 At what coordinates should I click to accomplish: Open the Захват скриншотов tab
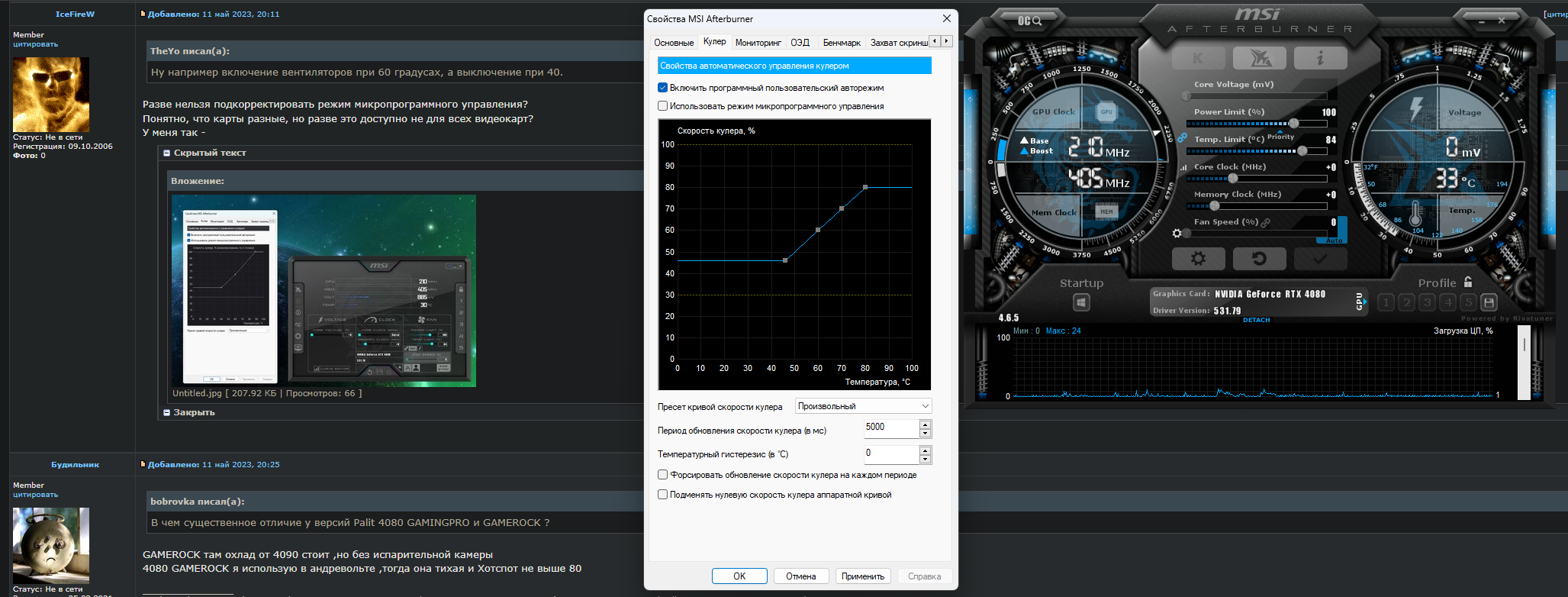click(x=898, y=43)
